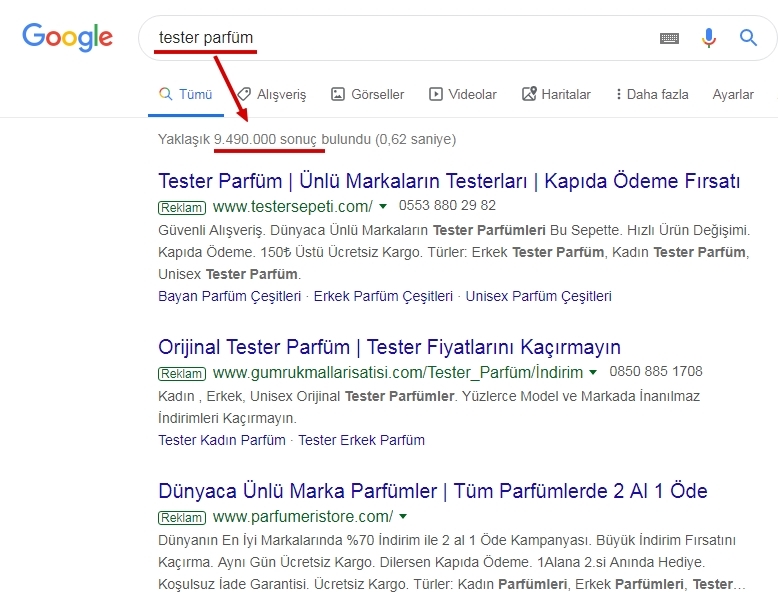Click Reklam badge on parfumeristore ad

tap(182, 518)
